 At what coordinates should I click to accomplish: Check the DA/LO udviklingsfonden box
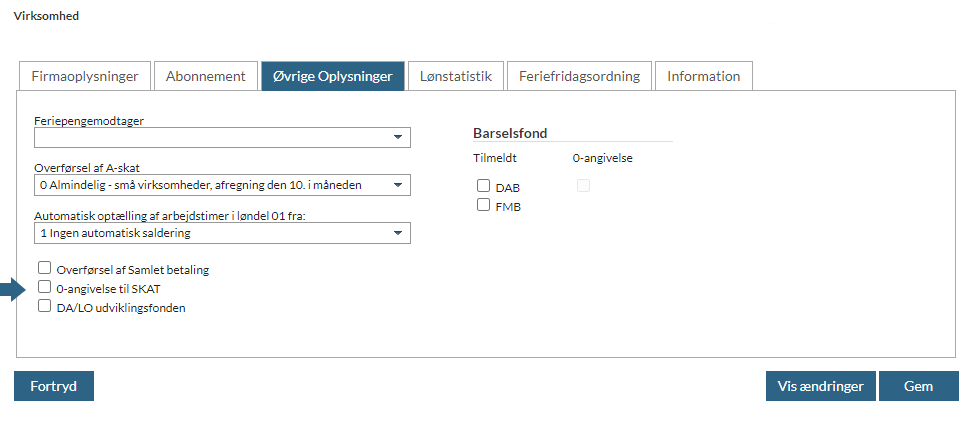click(44, 307)
